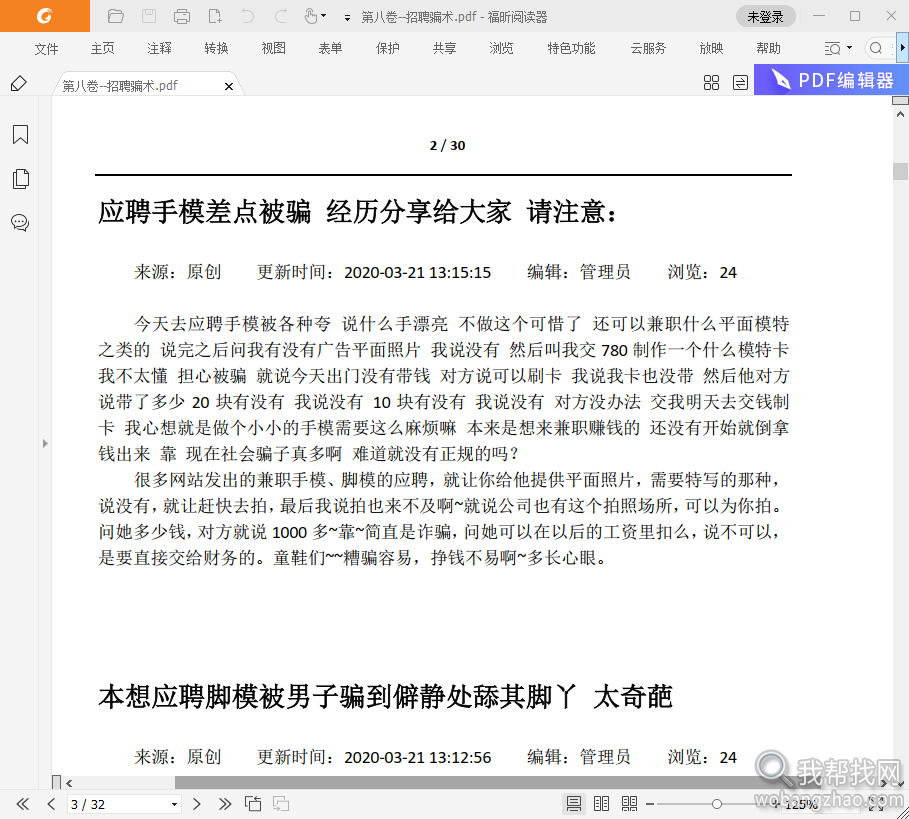The image size is (909, 819).
Task: Click vertical scrollbar up arrow
Action: point(900,115)
